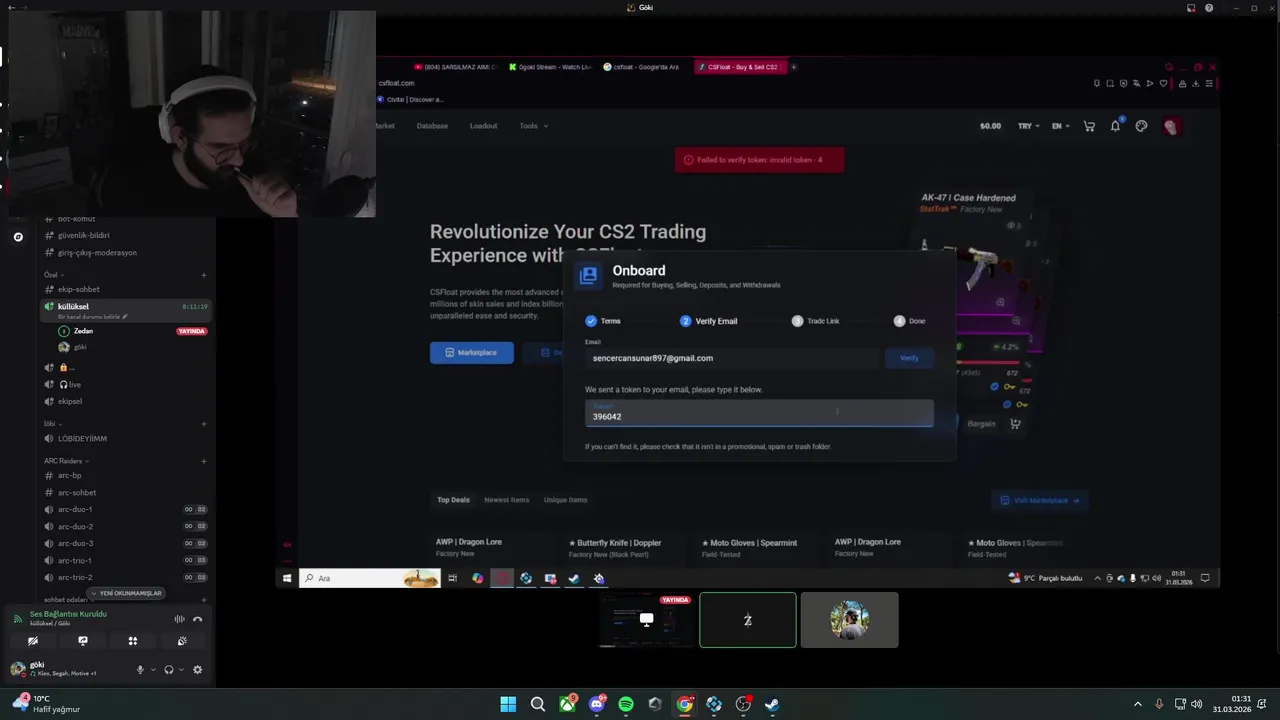Switch to CSFloat Buy & Sell CS2 tab
This screenshot has width=1280, height=720.
tap(741, 67)
